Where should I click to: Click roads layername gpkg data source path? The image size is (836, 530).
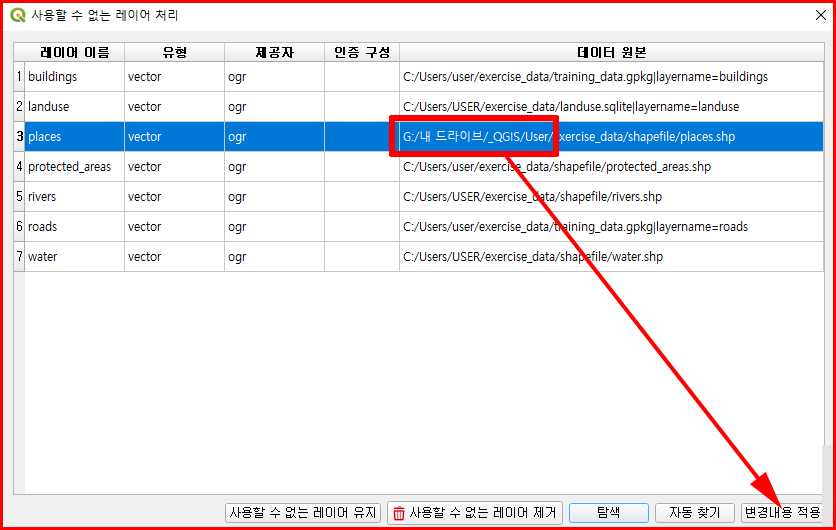pos(612,226)
